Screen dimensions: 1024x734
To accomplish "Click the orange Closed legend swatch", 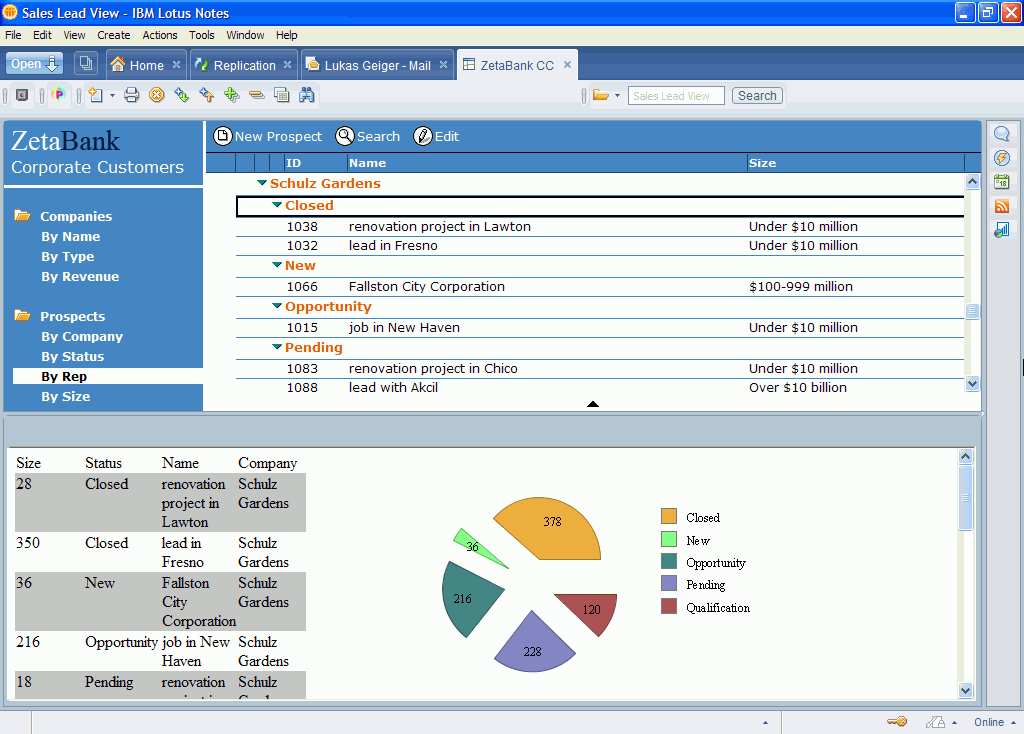I will click(x=669, y=517).
